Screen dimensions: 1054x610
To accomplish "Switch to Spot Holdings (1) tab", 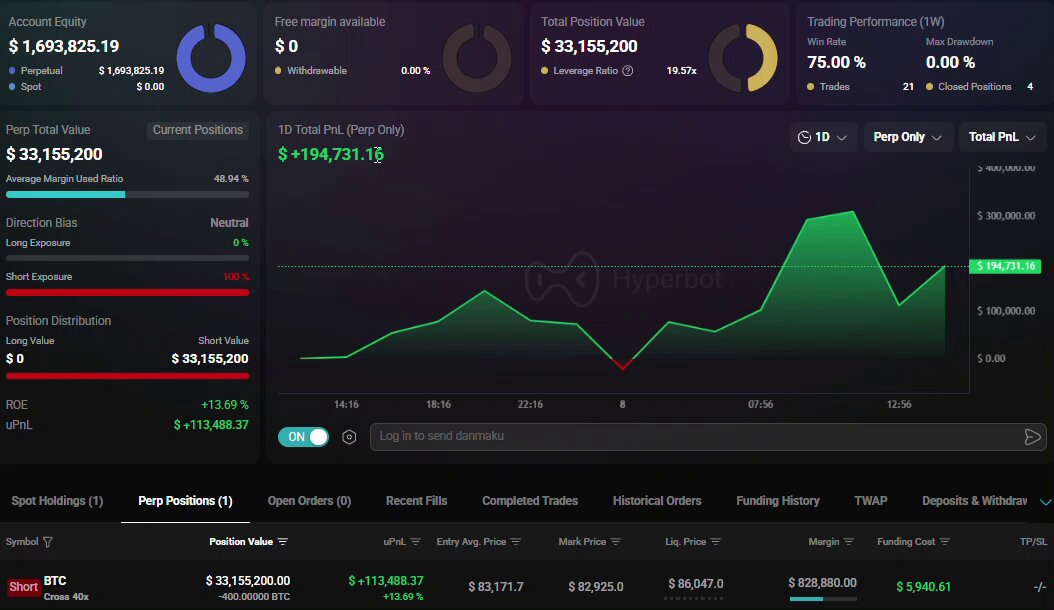I will click(x=57, y=501).
